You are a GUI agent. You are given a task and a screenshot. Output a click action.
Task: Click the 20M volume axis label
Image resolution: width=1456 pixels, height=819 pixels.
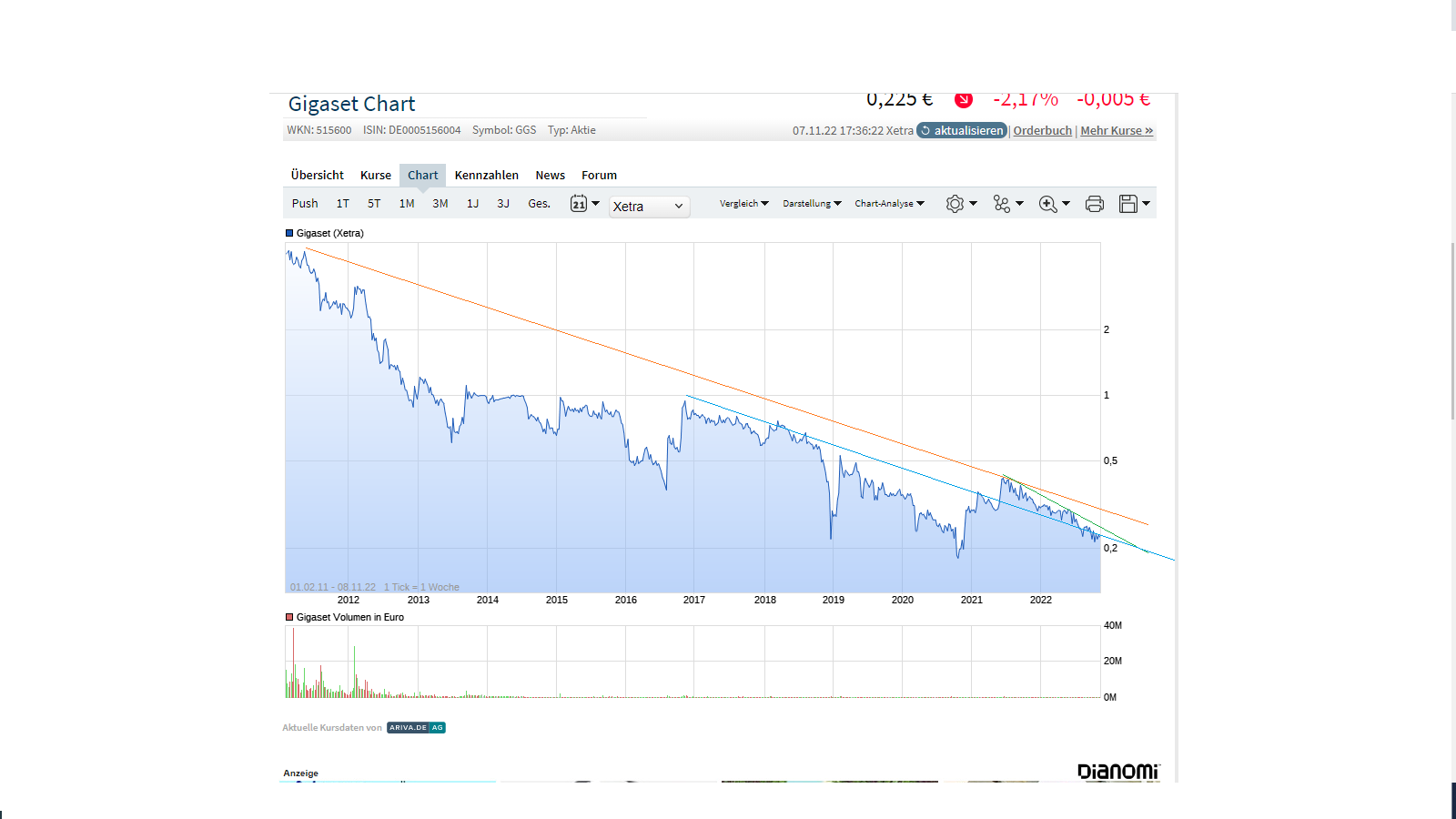click(x=1113, y=661)
